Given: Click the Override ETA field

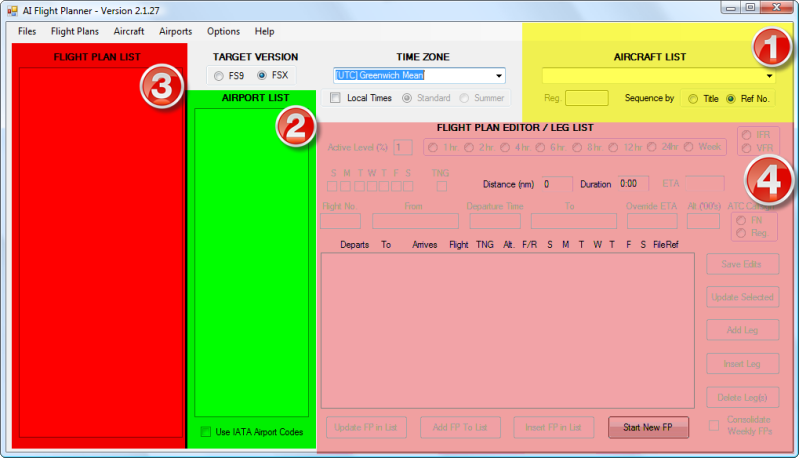Looking at the screenshot, I should [x=652, y=221].
